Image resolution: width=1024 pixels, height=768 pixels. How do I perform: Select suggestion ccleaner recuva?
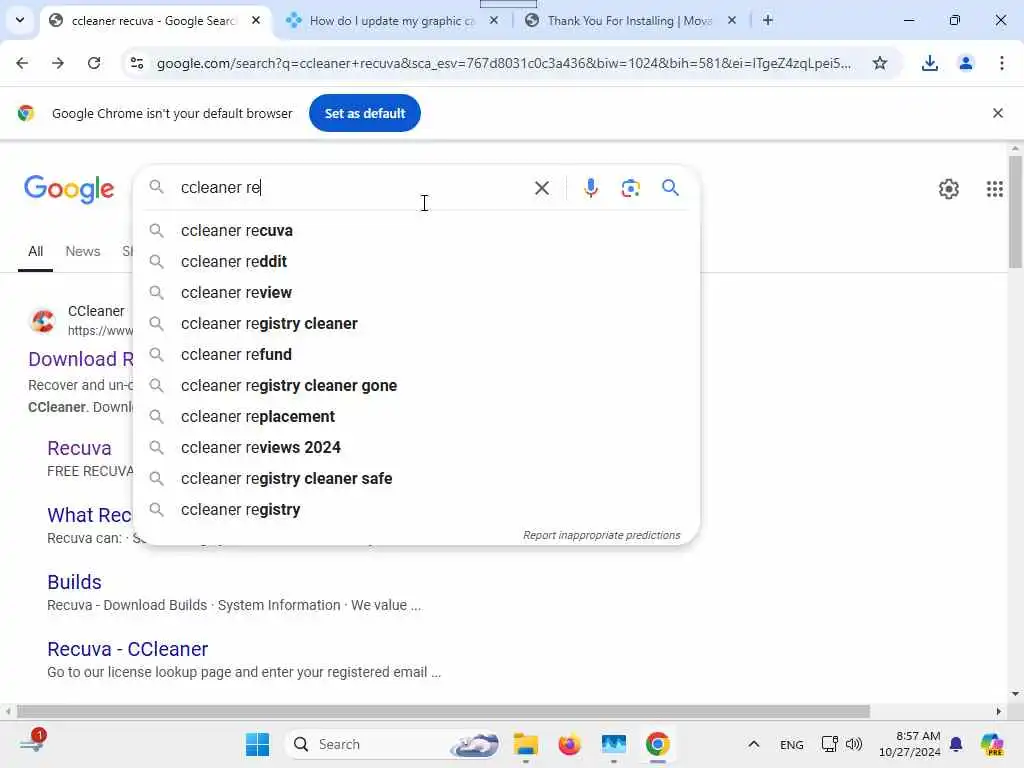[x=416, y=231]
